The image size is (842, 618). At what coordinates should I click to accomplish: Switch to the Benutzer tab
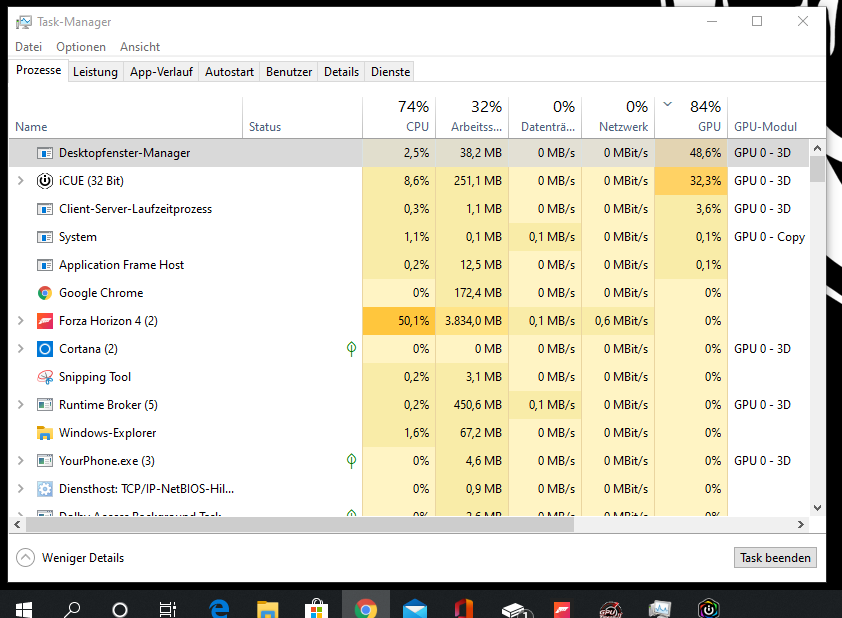[x=289, y=72]
